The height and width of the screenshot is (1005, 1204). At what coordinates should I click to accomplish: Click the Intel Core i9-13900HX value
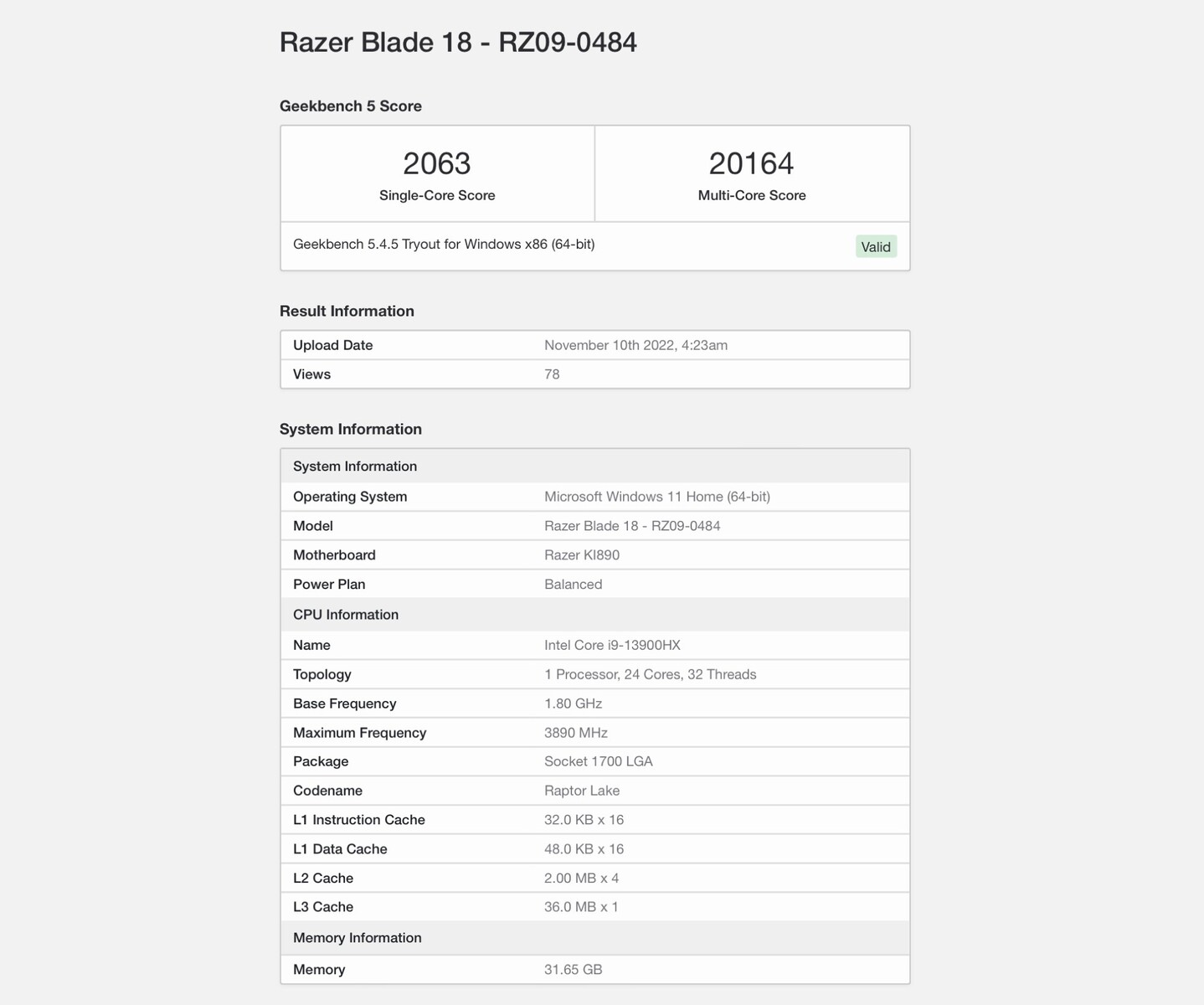click(612, 646)
